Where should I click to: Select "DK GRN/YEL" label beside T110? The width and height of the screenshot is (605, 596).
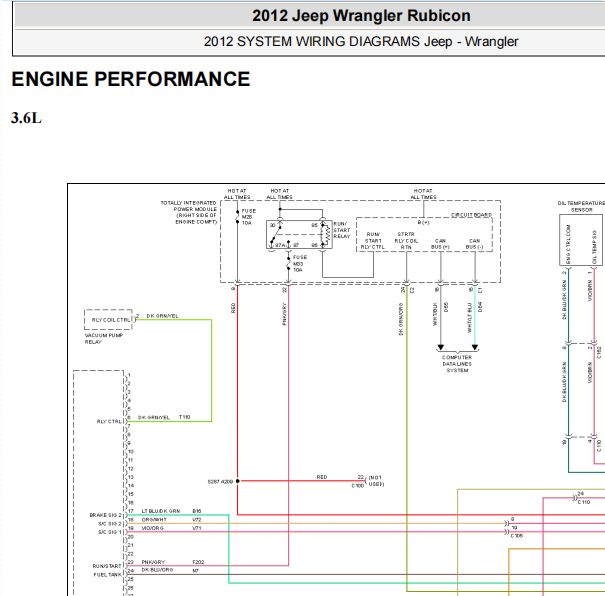click(154, 417)
